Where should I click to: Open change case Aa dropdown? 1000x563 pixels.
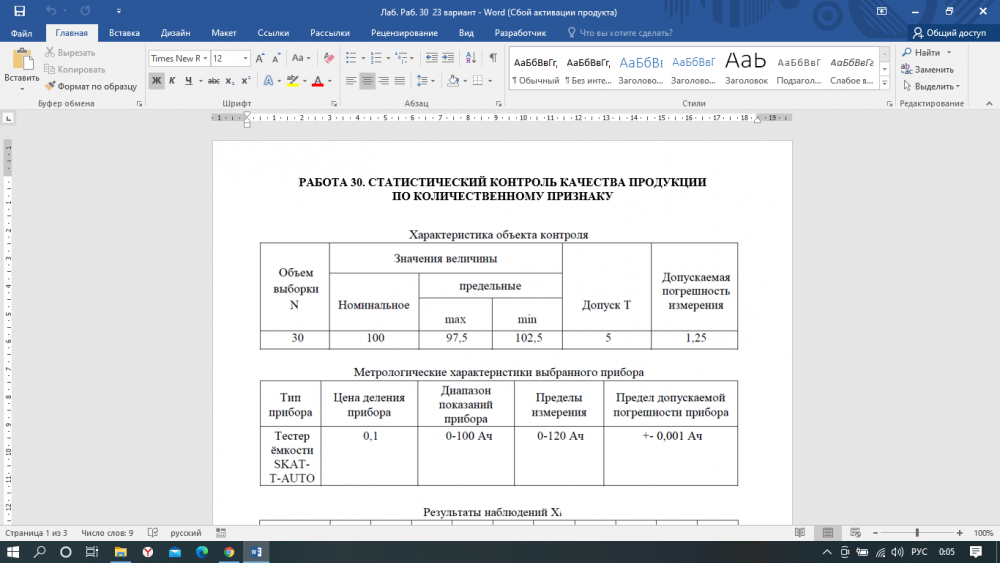[x=300, y=58]
